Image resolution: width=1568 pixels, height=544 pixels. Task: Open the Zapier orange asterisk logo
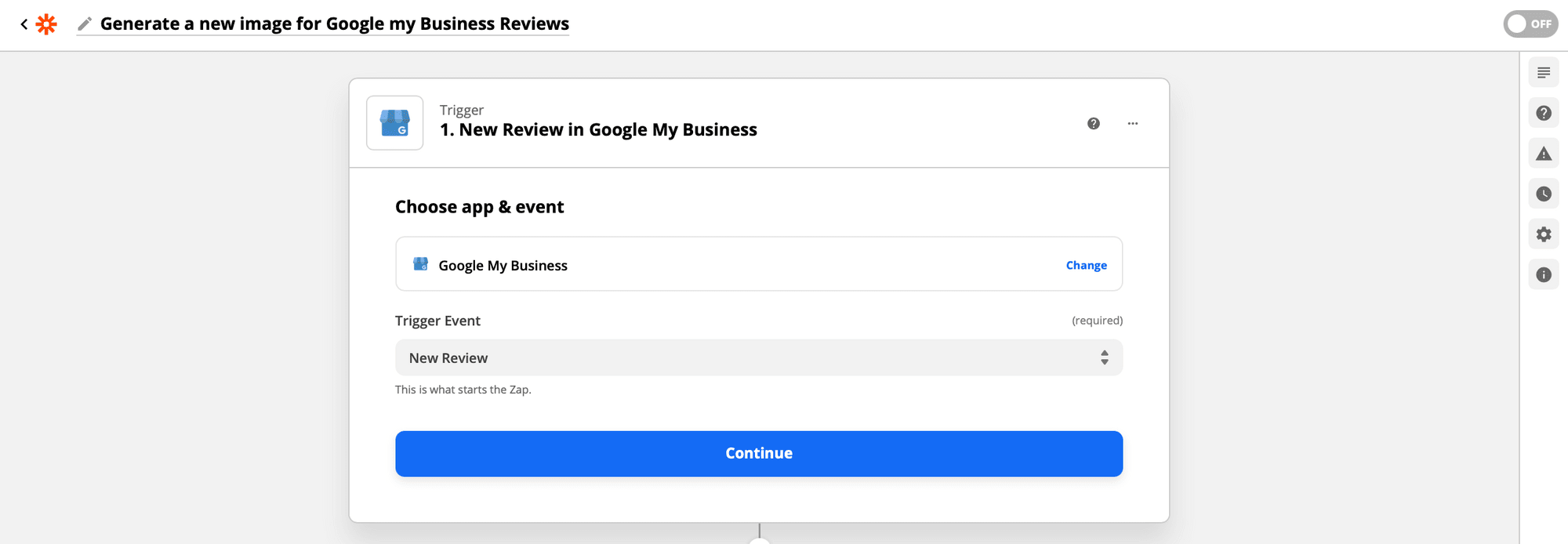(47, 24)
